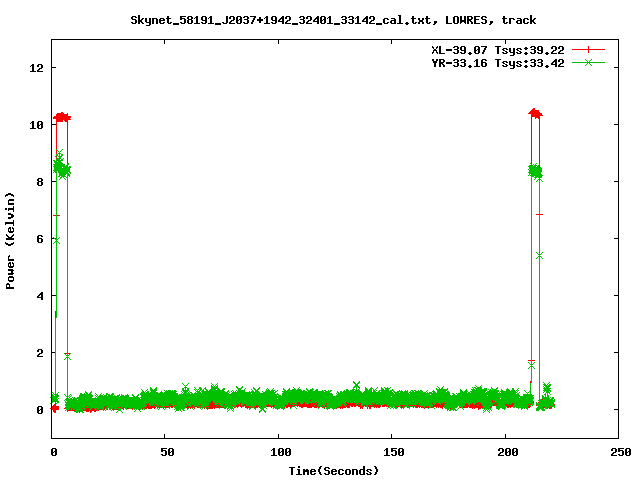
Task: Click the y-axis tick label 12
Action: tap(36, 68)
